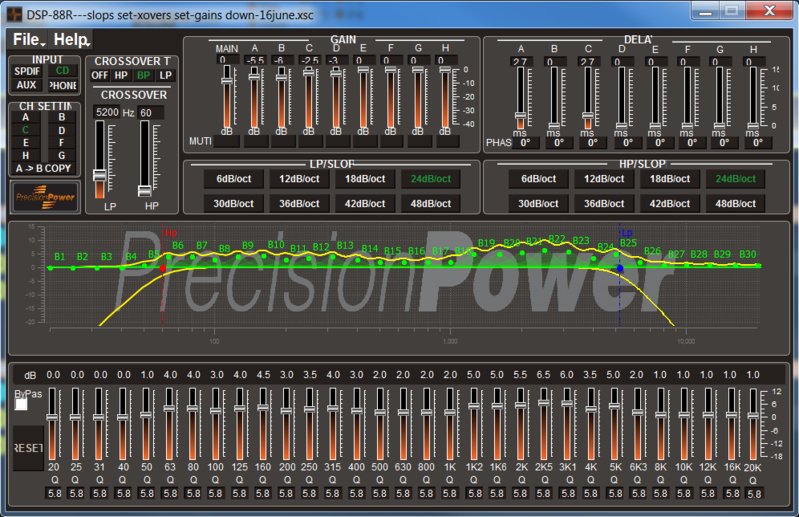Open the File menu
Viewport: 799px width, 517px height.
click(x=29, y=40)
